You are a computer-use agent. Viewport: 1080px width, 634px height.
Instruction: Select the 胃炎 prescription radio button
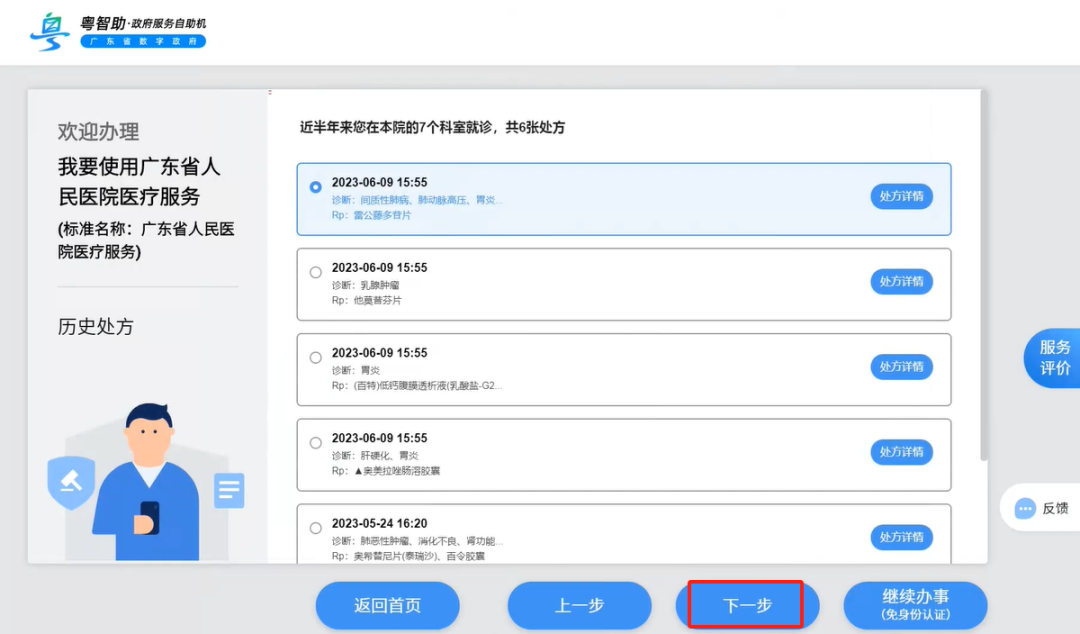click(315, 356)
